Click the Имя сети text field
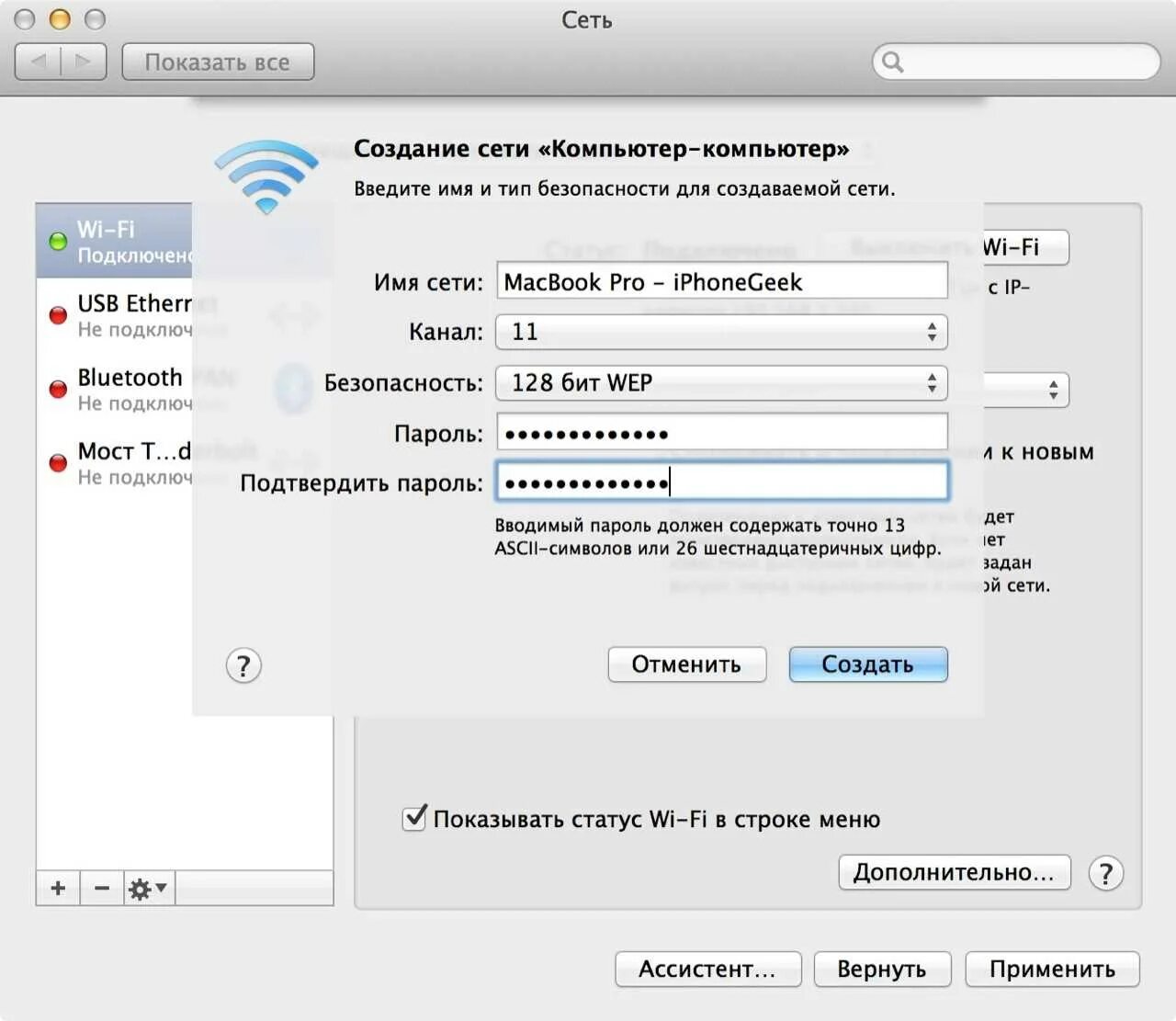Screen dimensions: 1176x1021 tap(722, 281)
